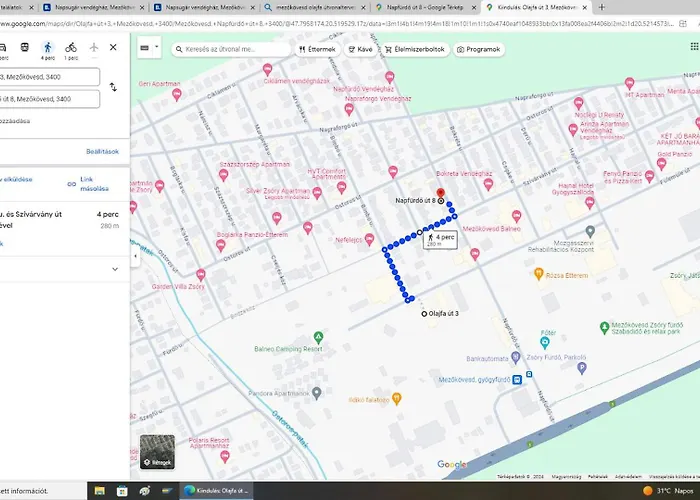Screen dimensions: 700x500
Task: Click the copy link chain icon
Action: coord(71,184)
